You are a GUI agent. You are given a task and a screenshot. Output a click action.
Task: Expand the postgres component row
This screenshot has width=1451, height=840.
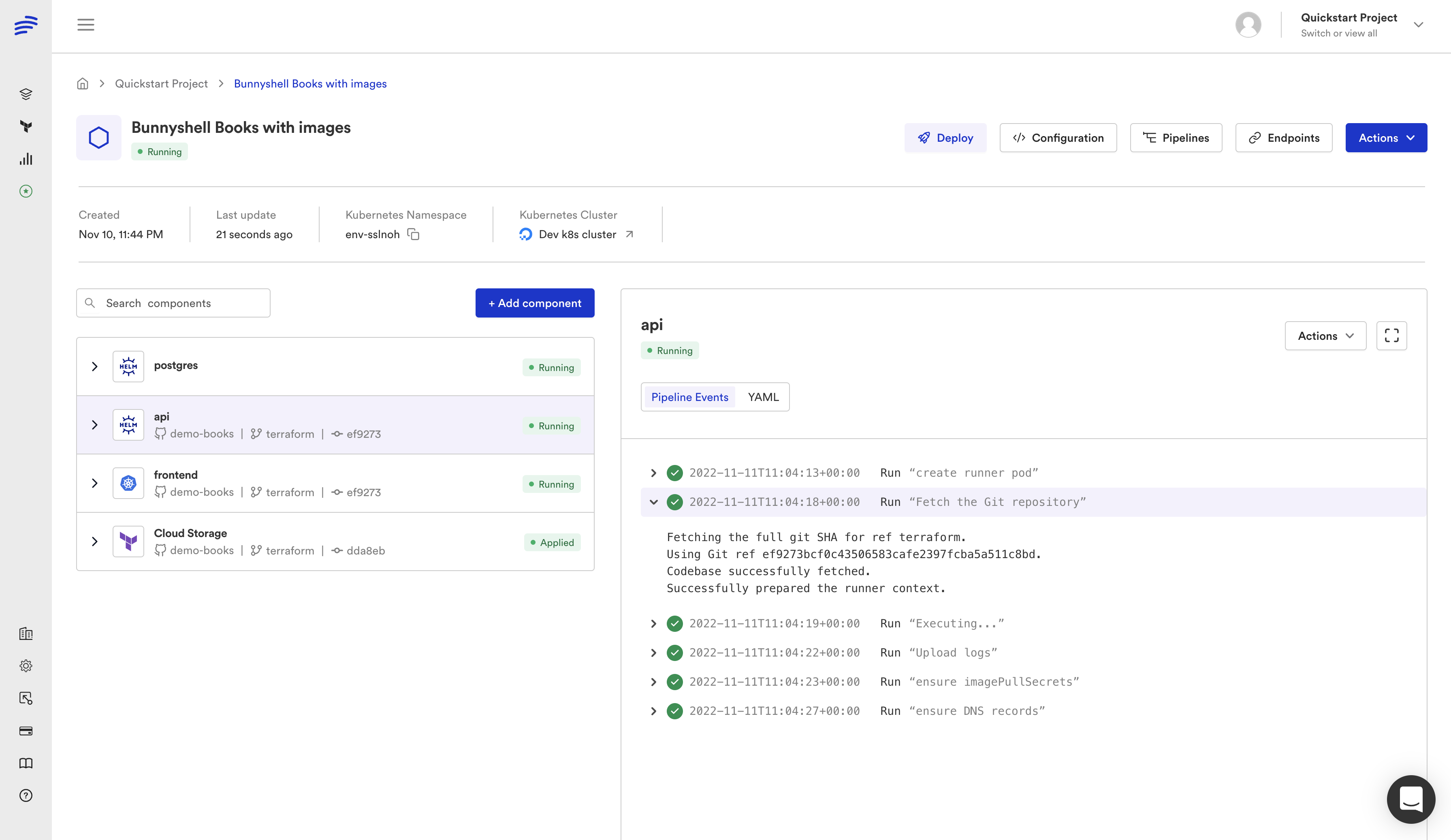pyautogui.click(x=94, y=366)
